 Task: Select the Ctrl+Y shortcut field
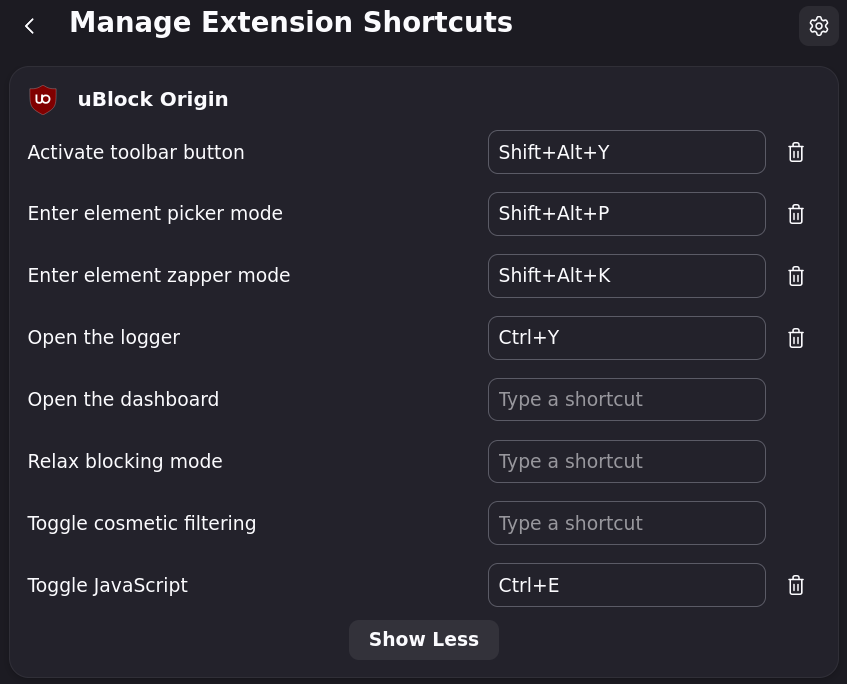[627, 338]
